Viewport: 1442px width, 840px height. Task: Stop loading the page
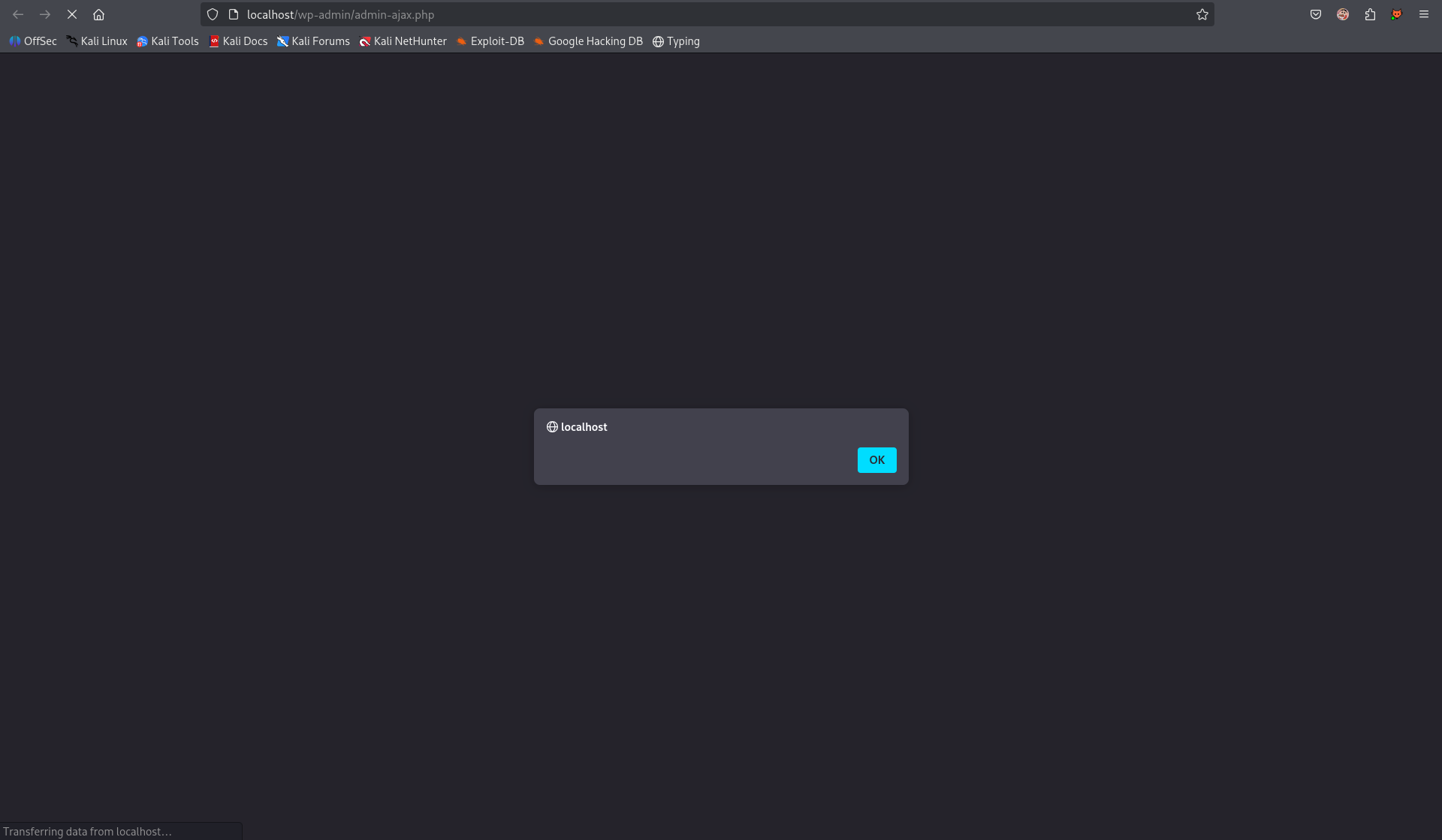pos(72,14)
